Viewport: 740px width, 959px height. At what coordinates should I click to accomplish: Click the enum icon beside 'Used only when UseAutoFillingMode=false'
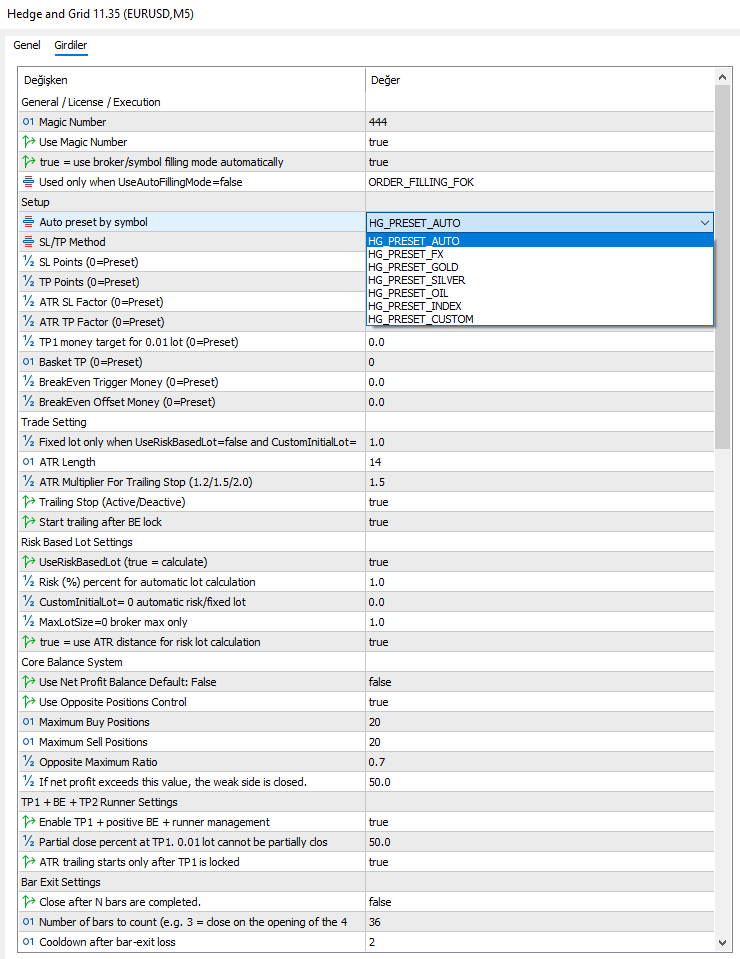(x=28, y=182)
